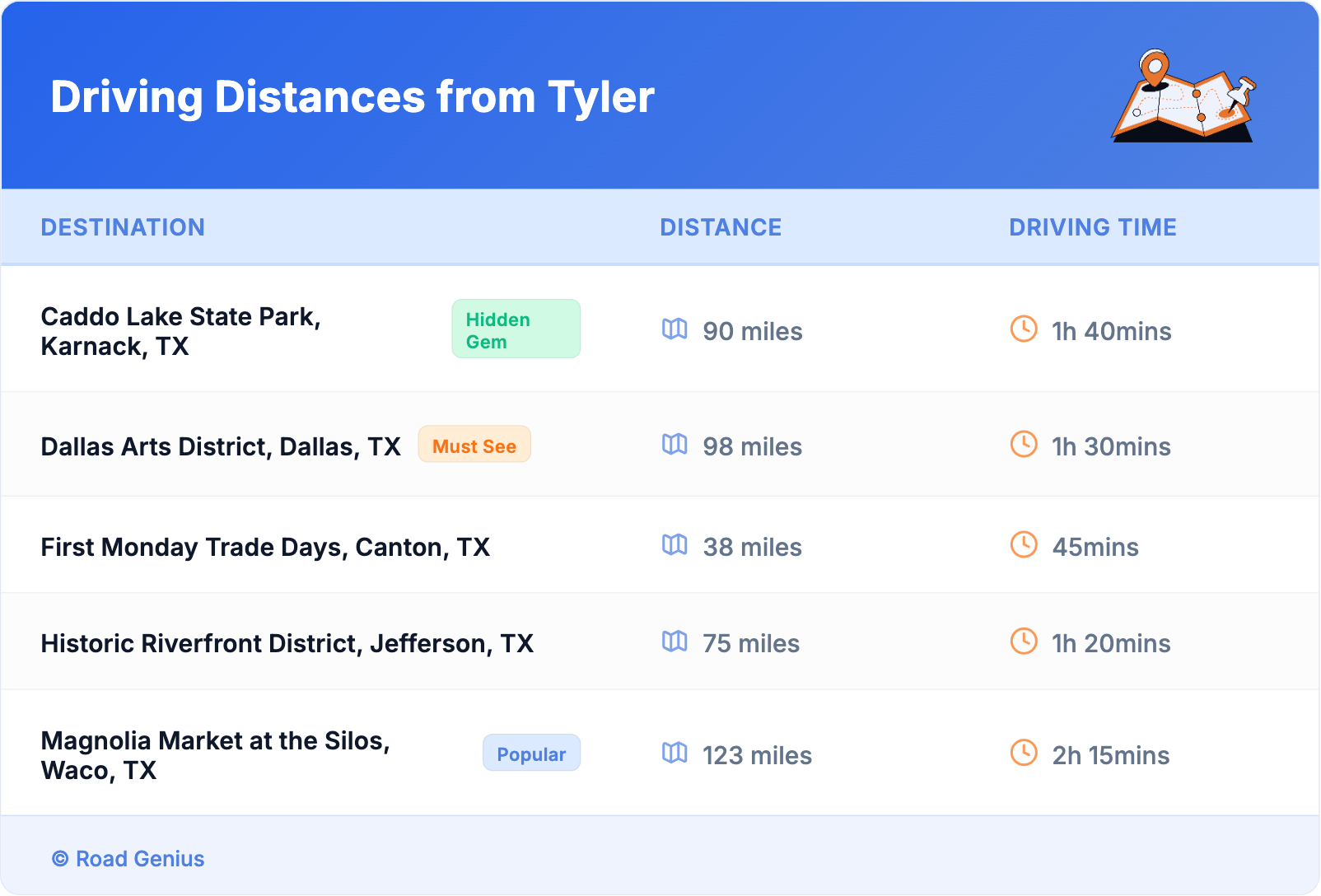Screen dimensions: 1321x896
Task: Click the Driving Time column header
Action: point(1092,227)
